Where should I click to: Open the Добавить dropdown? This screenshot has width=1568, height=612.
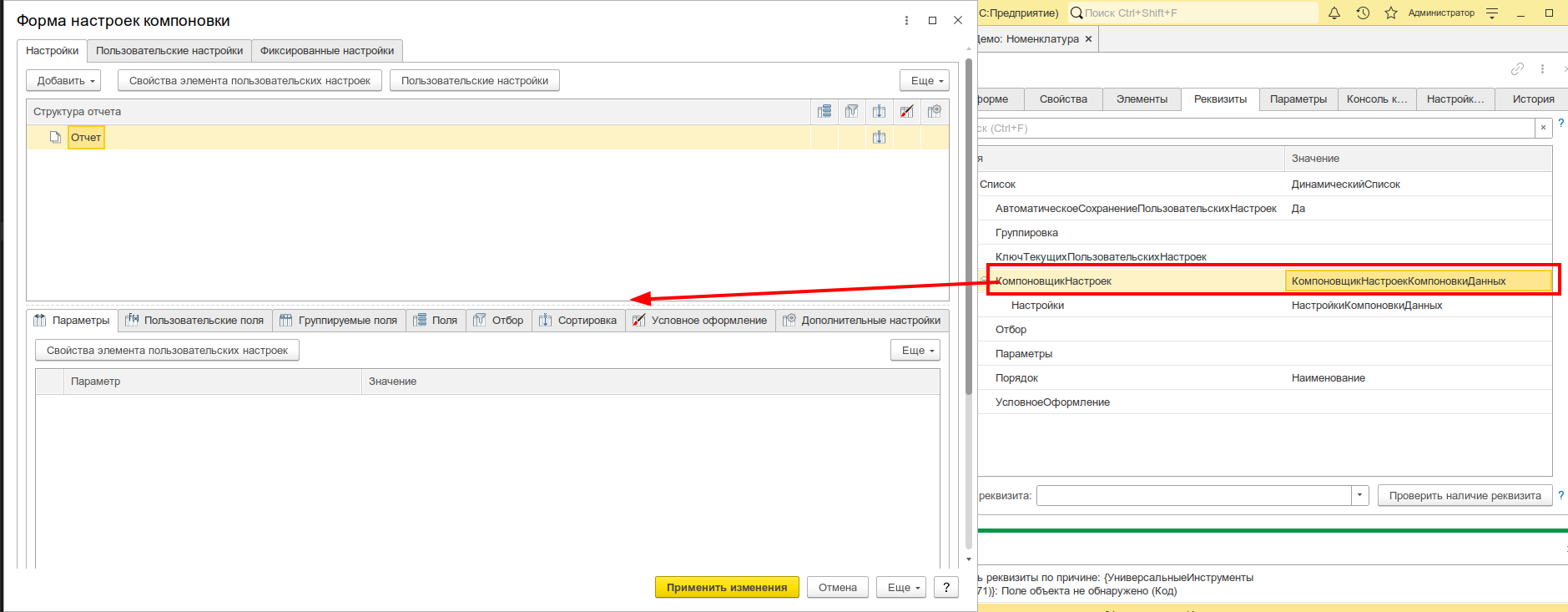click(63, 80)
